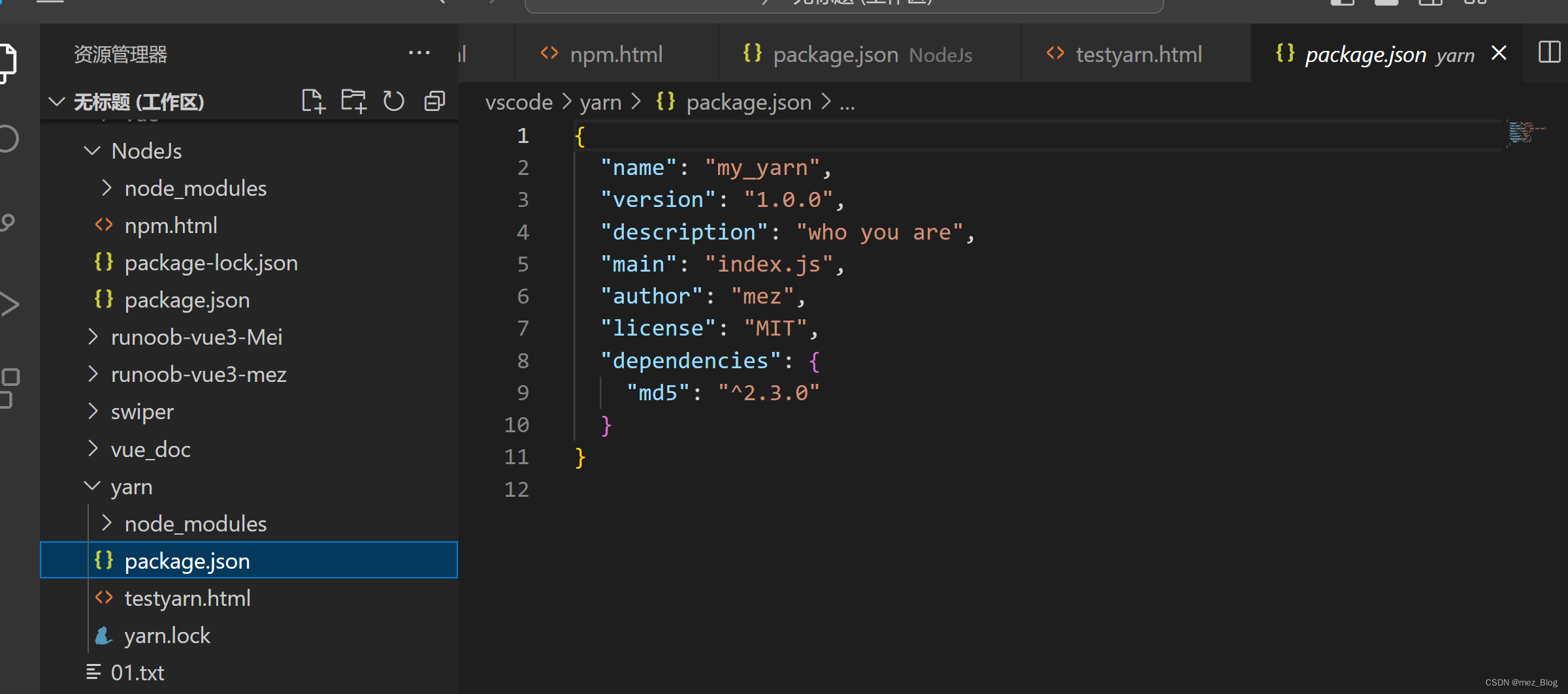Image resolution: width=1568 pixels, height=694 pixels.
Task: Click the "MIT" license value
Action: 775,328
